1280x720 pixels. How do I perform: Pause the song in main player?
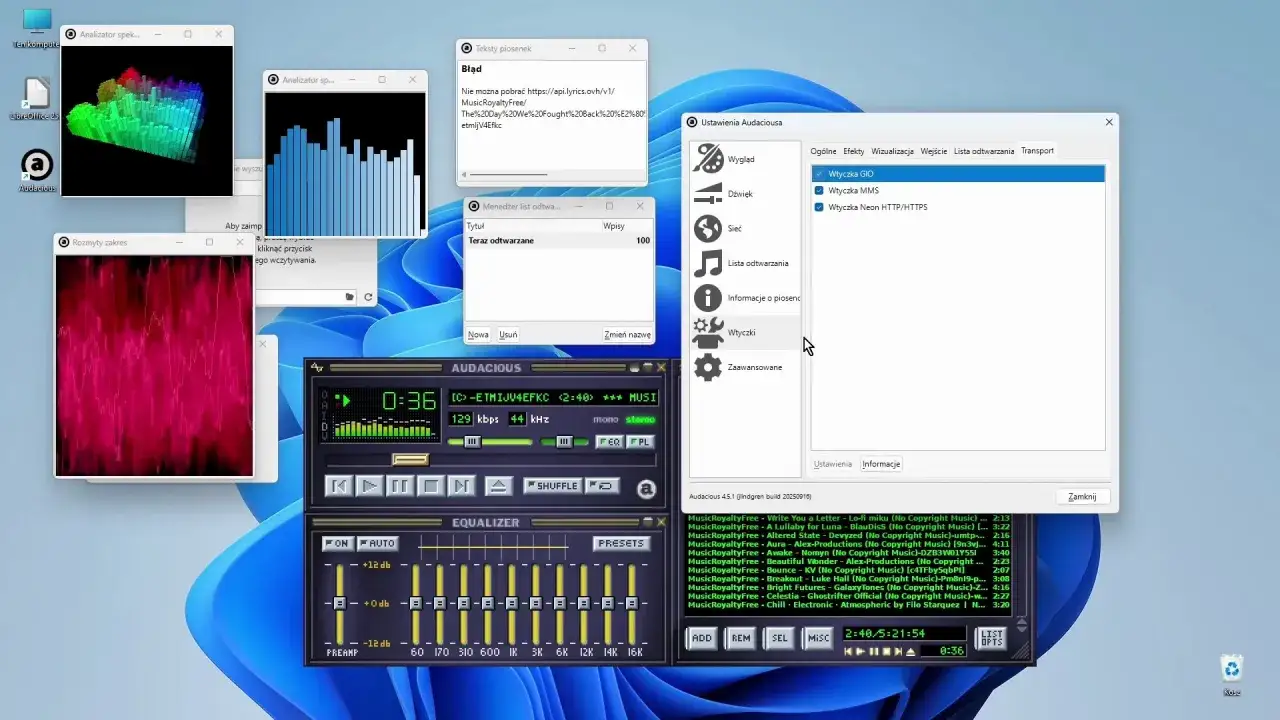coord(400,486)
